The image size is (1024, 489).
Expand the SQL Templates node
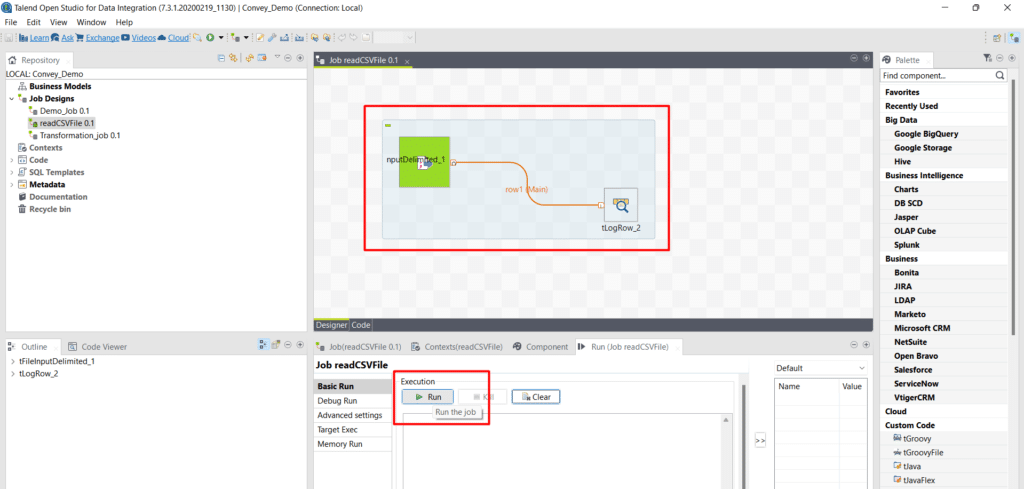[x=11, y=172]
